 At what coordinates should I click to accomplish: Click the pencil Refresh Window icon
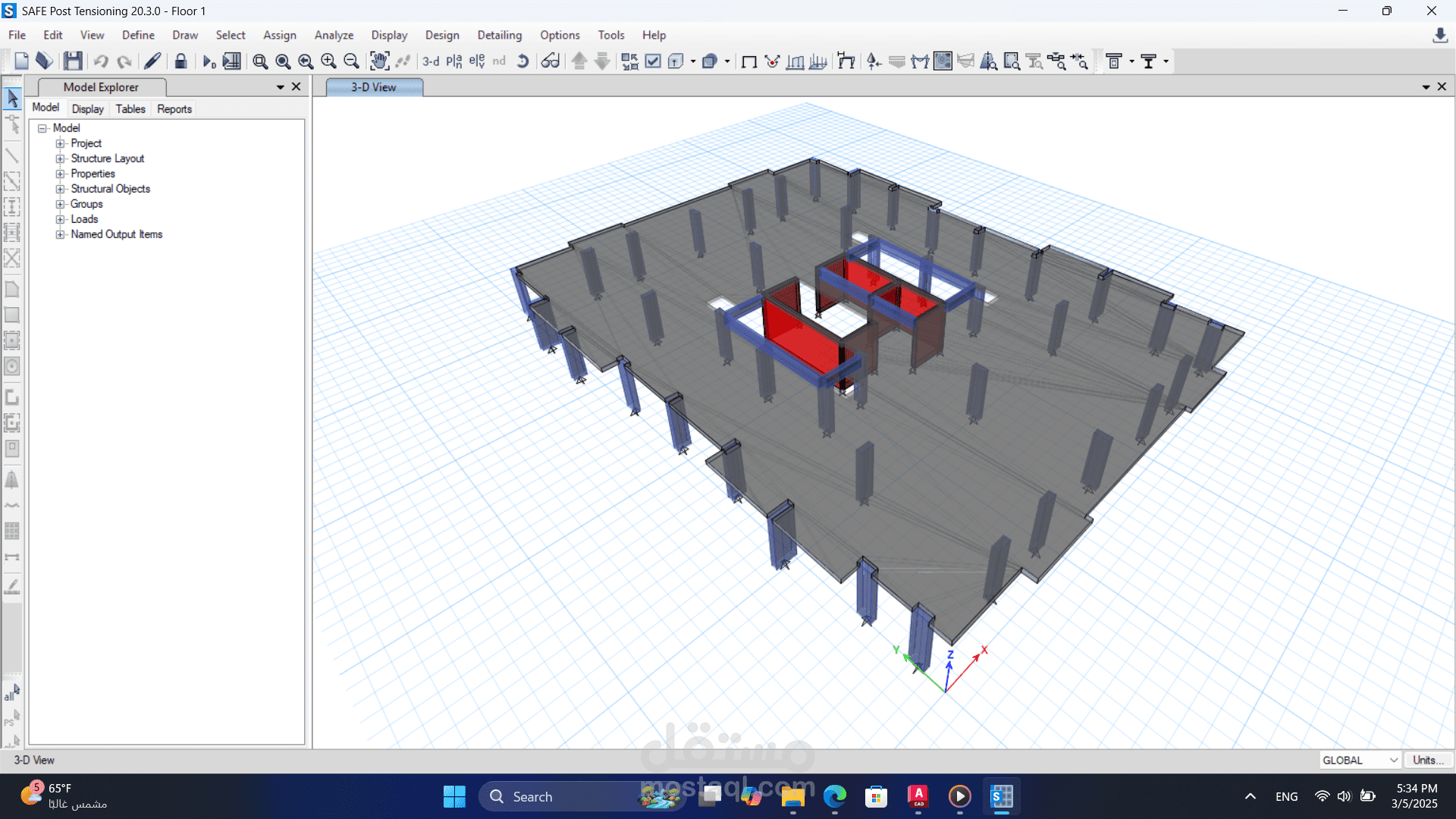pyautogui.click(x=152, y=61)
